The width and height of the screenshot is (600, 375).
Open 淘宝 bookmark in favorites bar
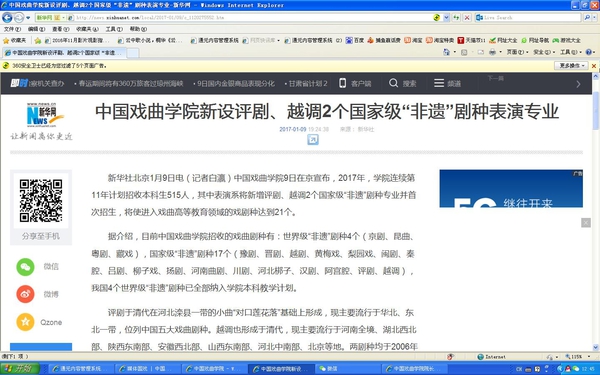click(413, 40)
